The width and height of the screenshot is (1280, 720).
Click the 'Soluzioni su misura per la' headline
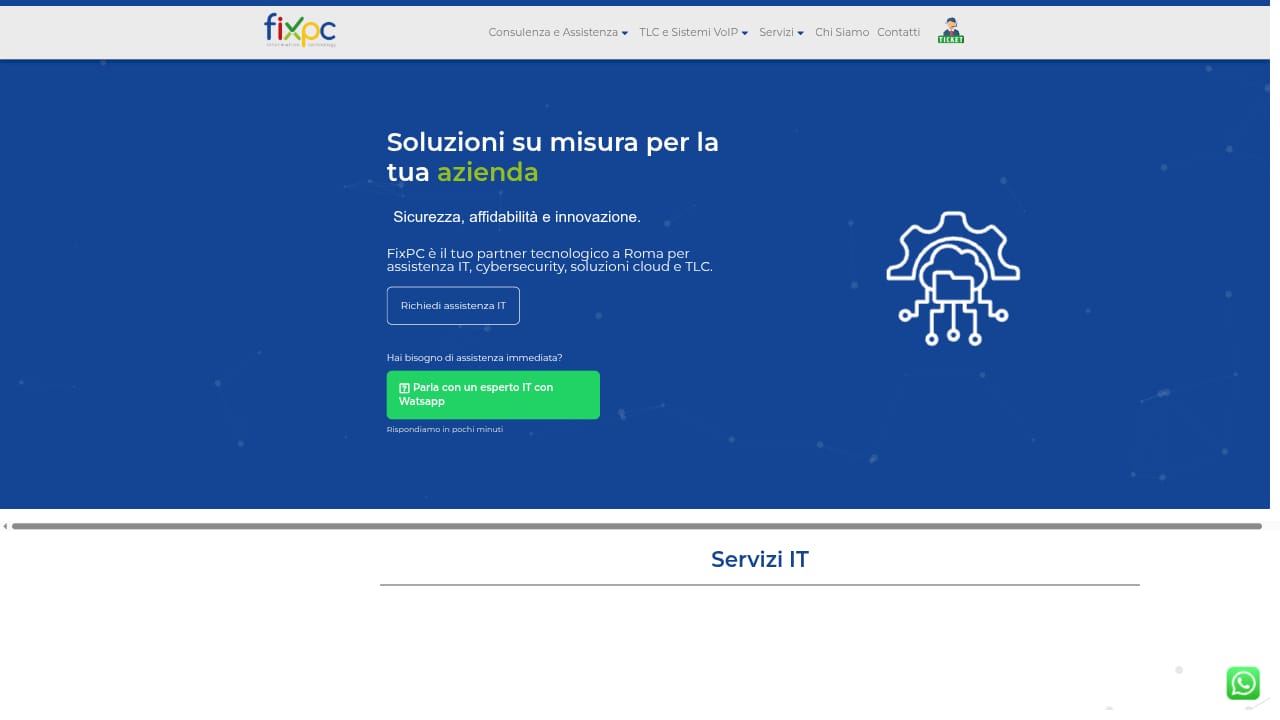[553, 142]
